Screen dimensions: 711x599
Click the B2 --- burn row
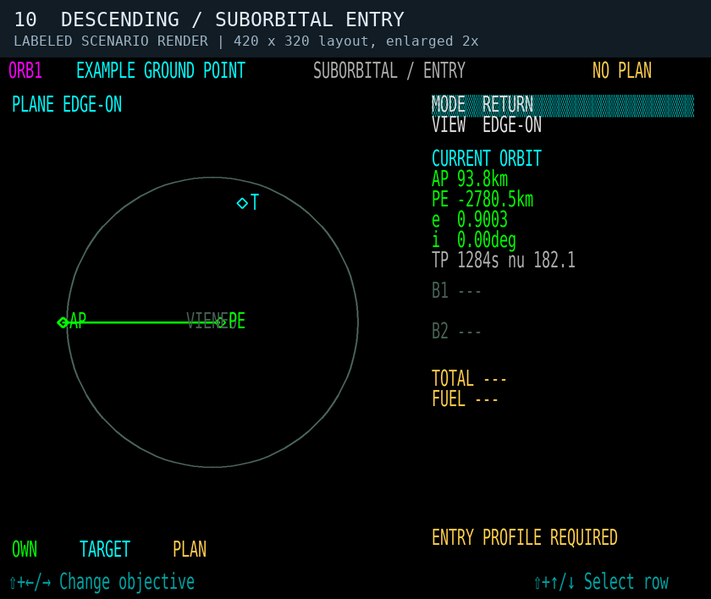coord(456,331)
